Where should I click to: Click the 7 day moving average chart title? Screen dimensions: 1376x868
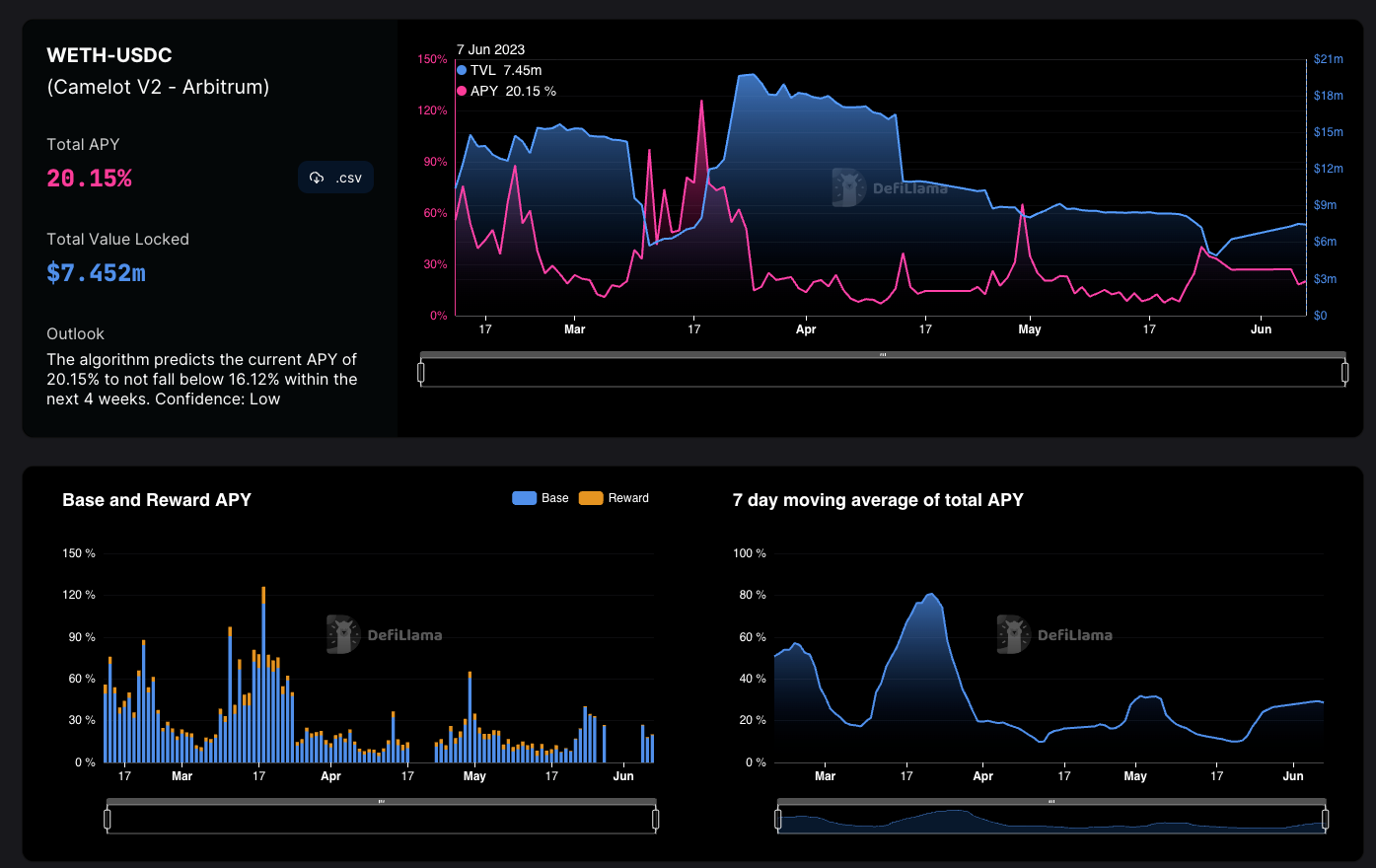[878, 500]
